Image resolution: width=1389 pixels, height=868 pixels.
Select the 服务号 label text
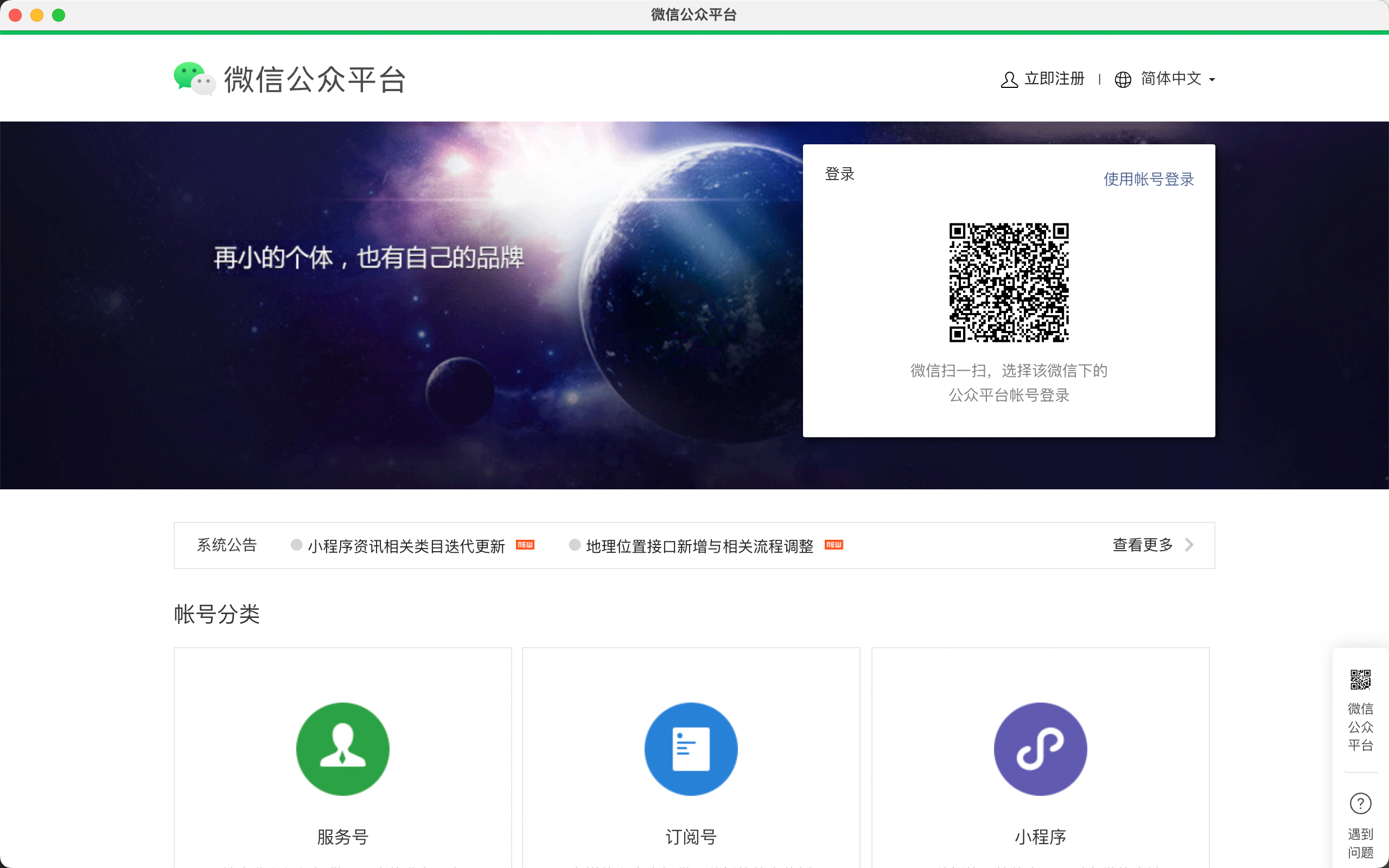[343, 837]
